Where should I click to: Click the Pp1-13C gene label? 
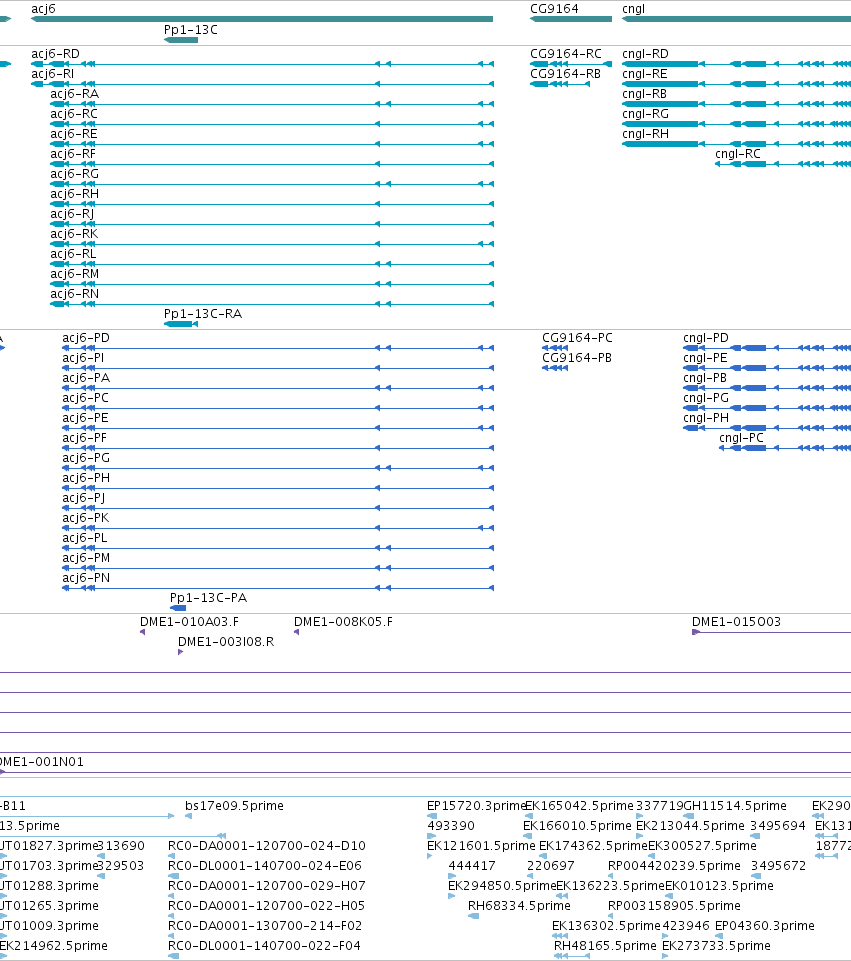(x=191, y=30)
